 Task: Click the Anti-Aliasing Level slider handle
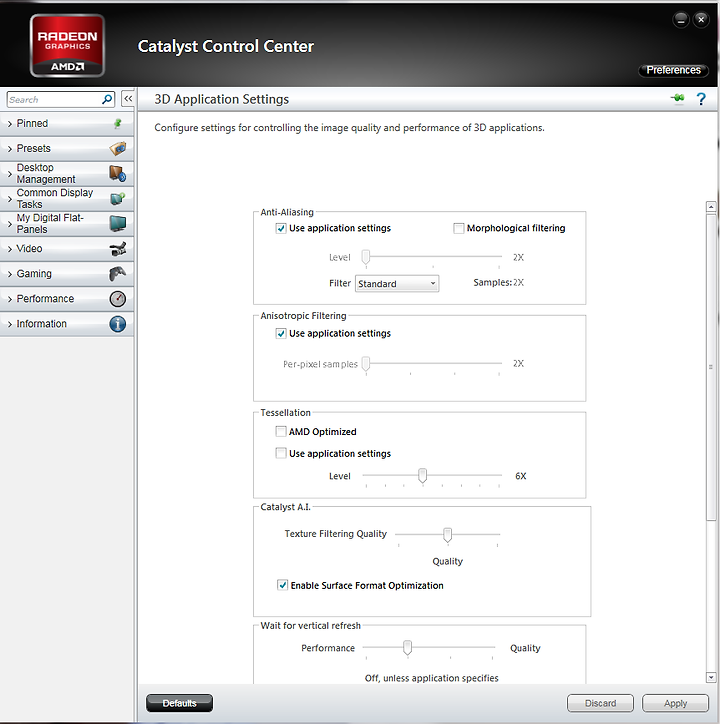[366, 257]
